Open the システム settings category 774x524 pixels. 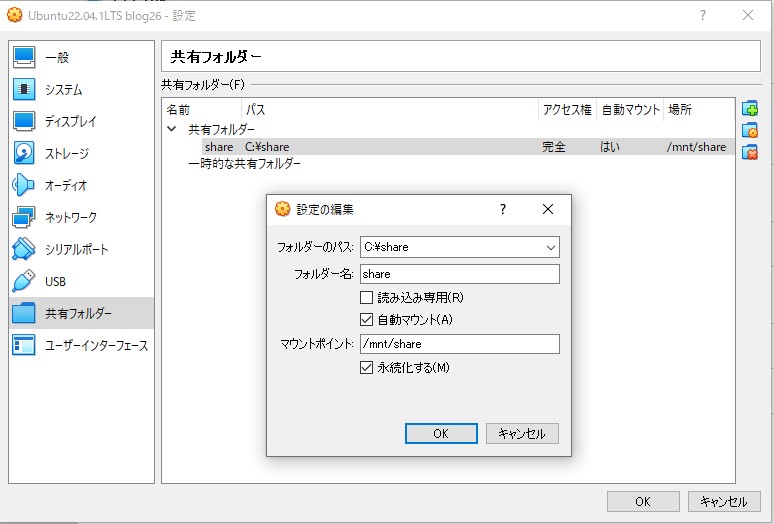[x=81, y=89]
